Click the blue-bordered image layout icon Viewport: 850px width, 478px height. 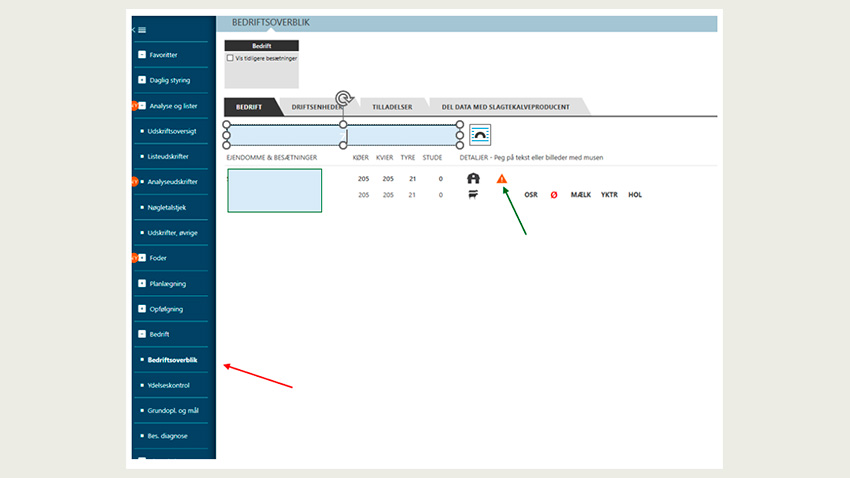480,134
